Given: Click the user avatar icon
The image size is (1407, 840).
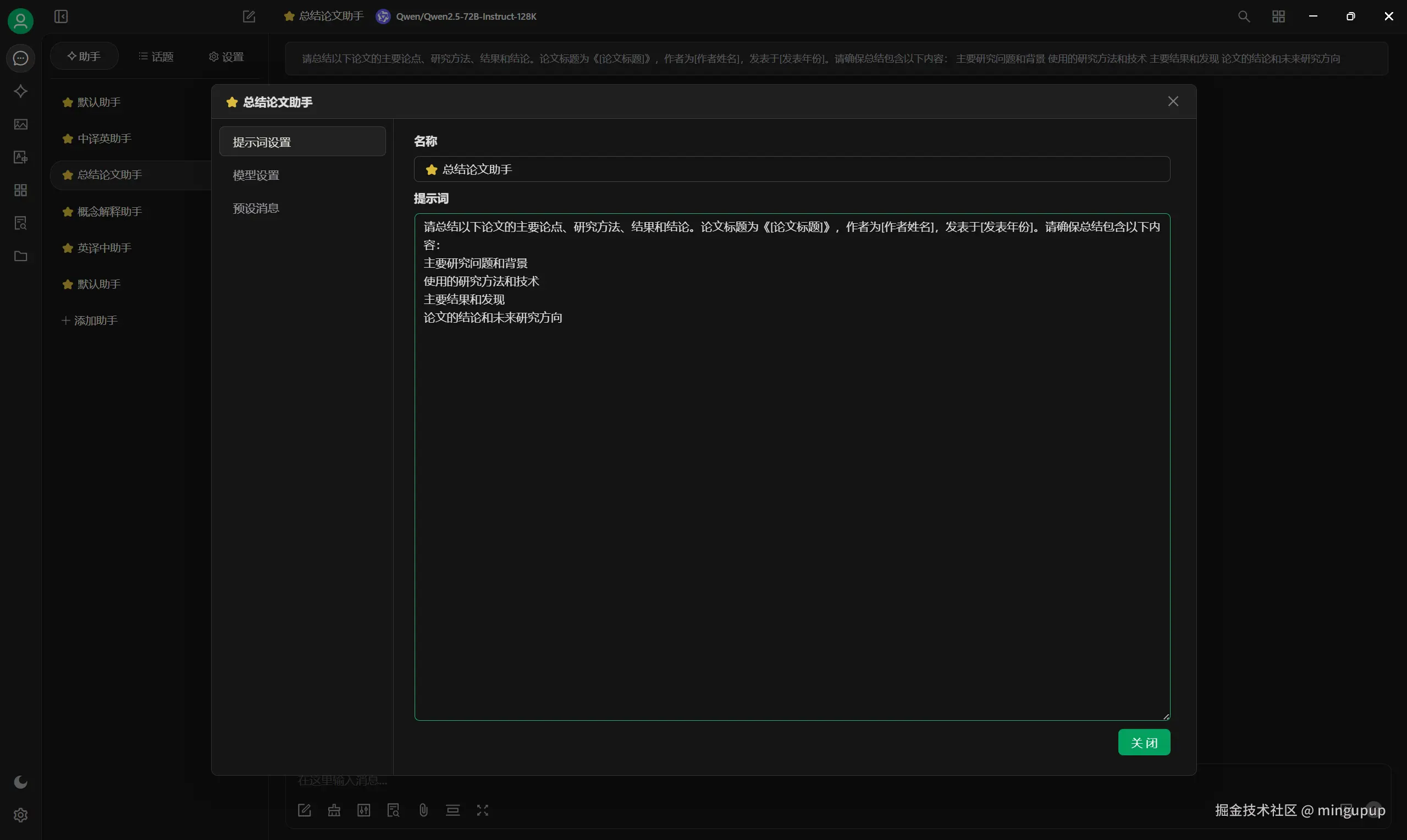Looking at the screenshot, I should 20,21.
